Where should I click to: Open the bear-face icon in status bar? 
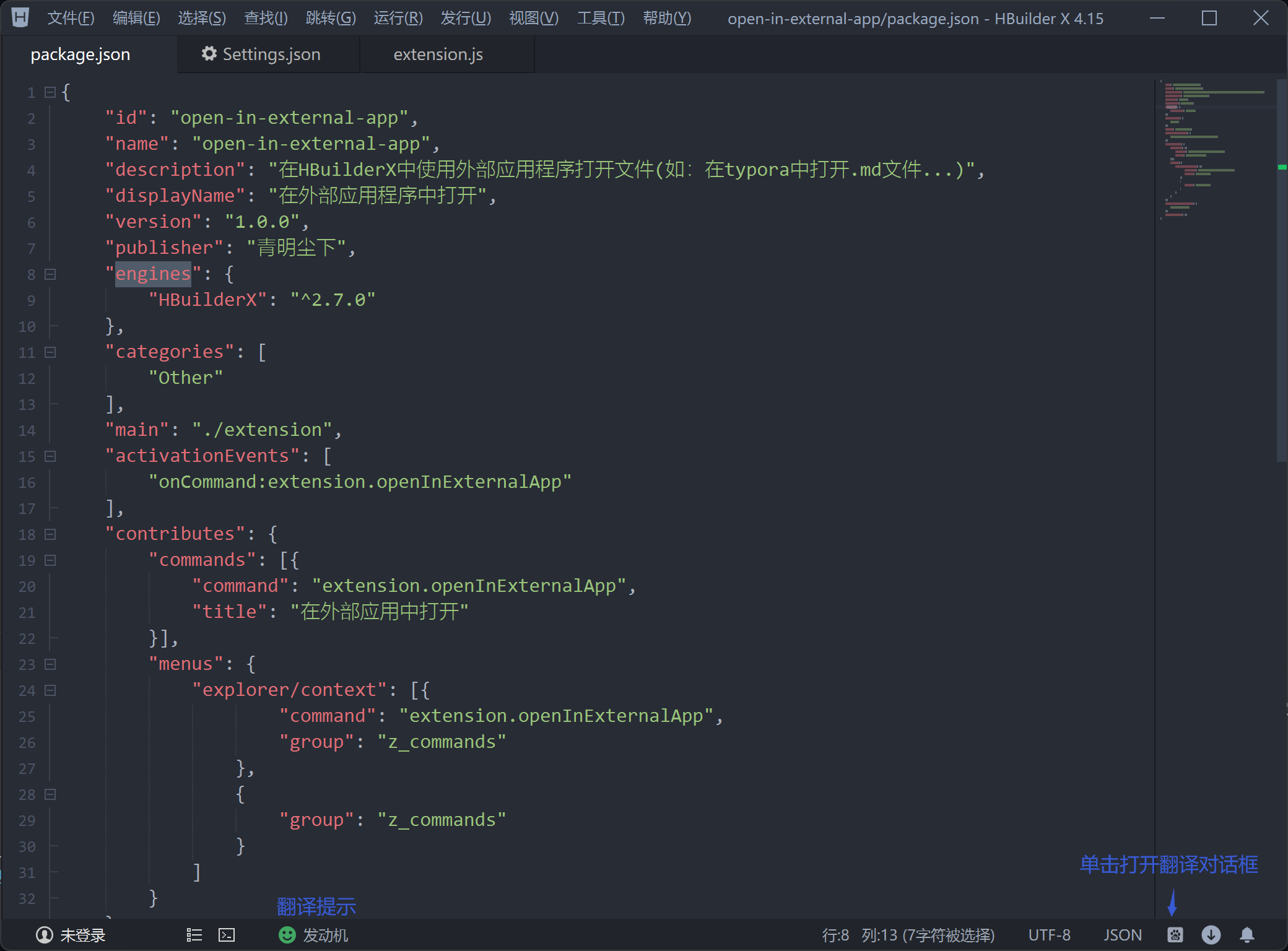coord(1175,935)
